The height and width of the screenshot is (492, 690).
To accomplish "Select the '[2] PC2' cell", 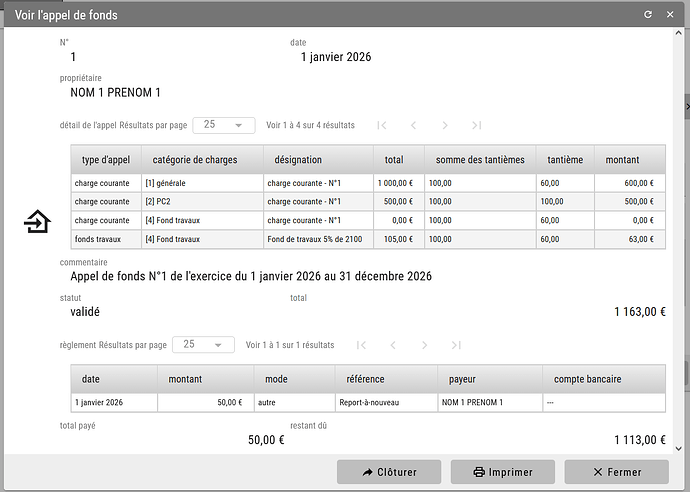I will pos(202,202).
